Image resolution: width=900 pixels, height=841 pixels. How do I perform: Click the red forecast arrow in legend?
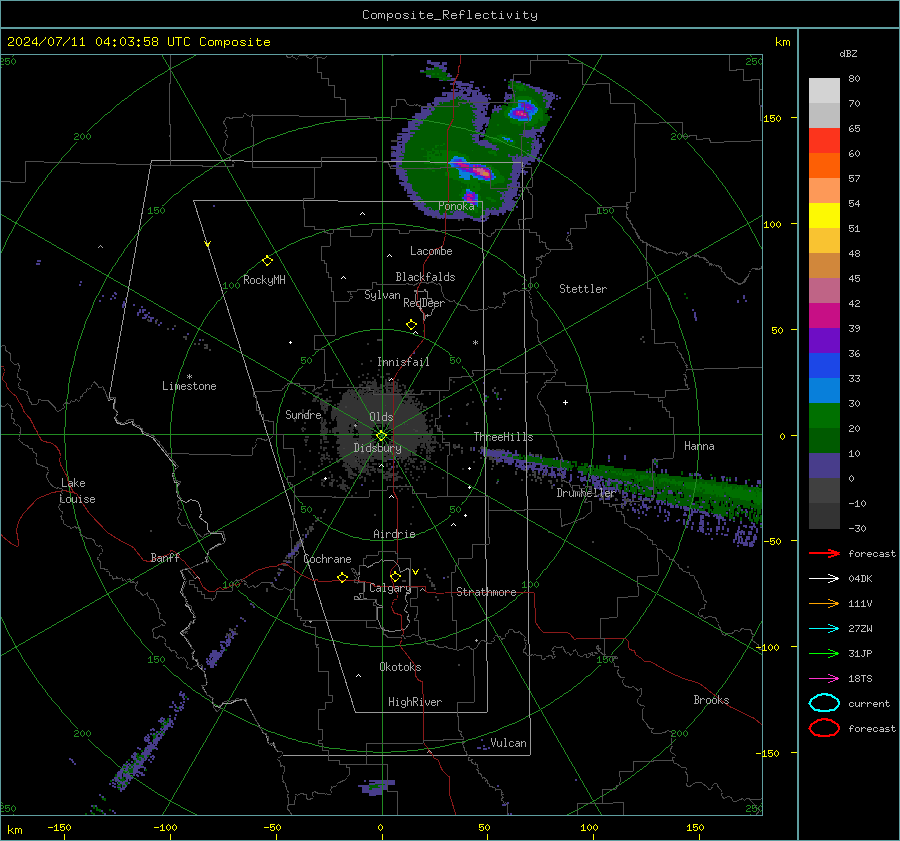tap(824, 553)
